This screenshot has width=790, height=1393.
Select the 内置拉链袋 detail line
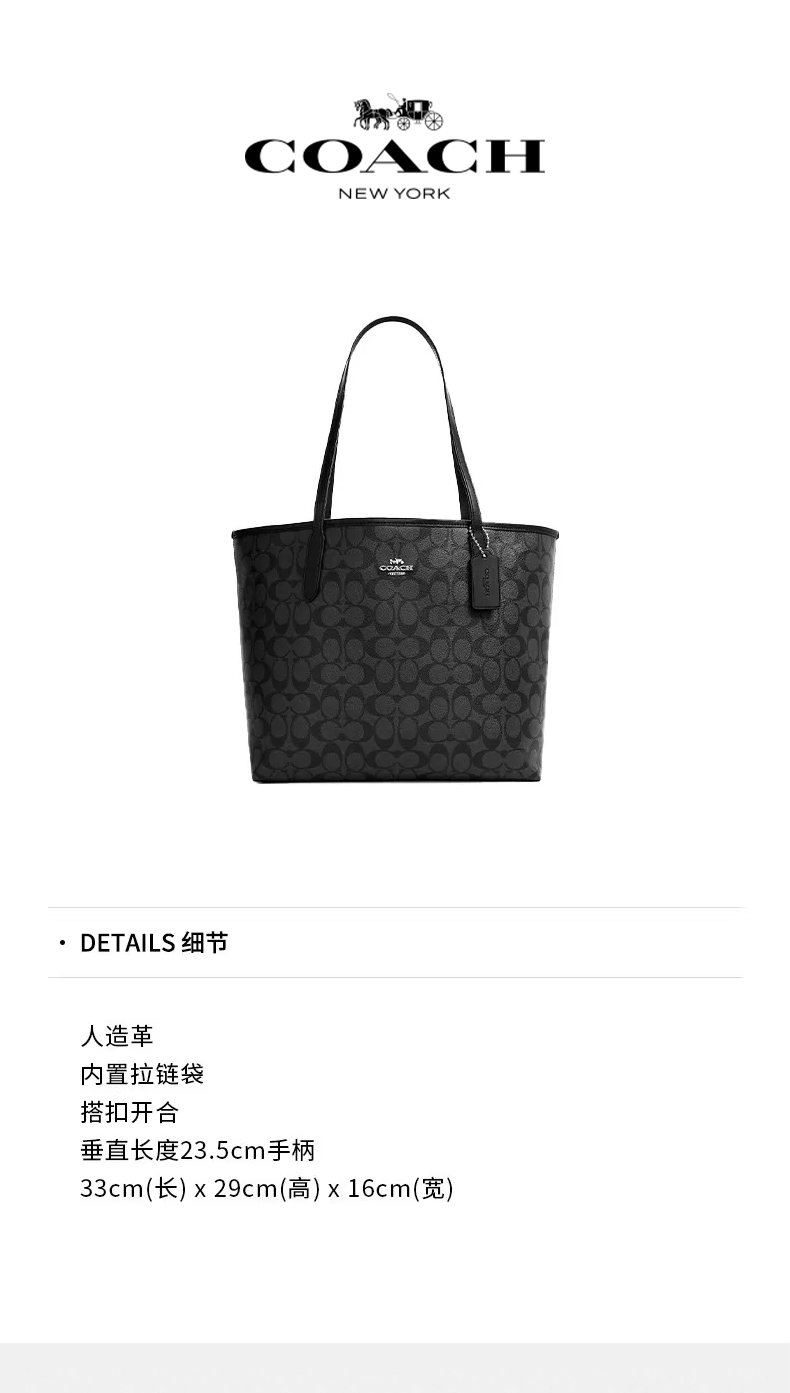click(x=142, y=1074)
